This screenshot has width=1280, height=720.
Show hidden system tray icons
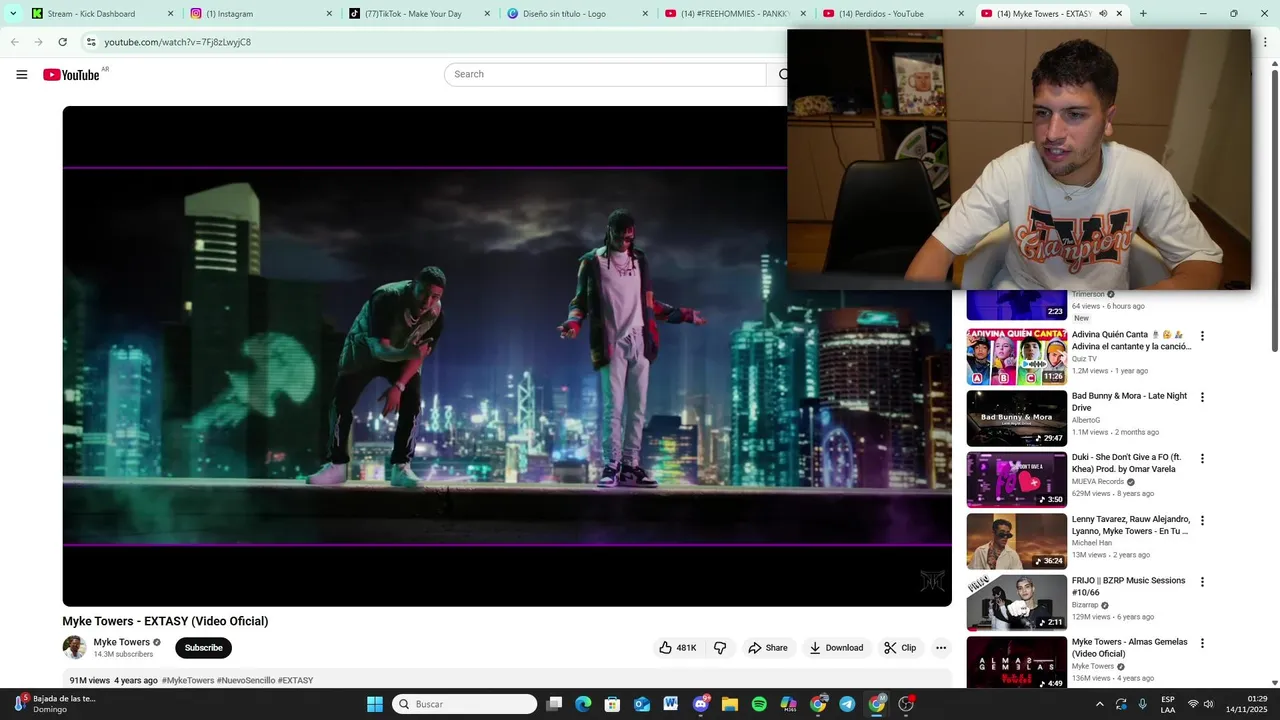[1100, 704]
